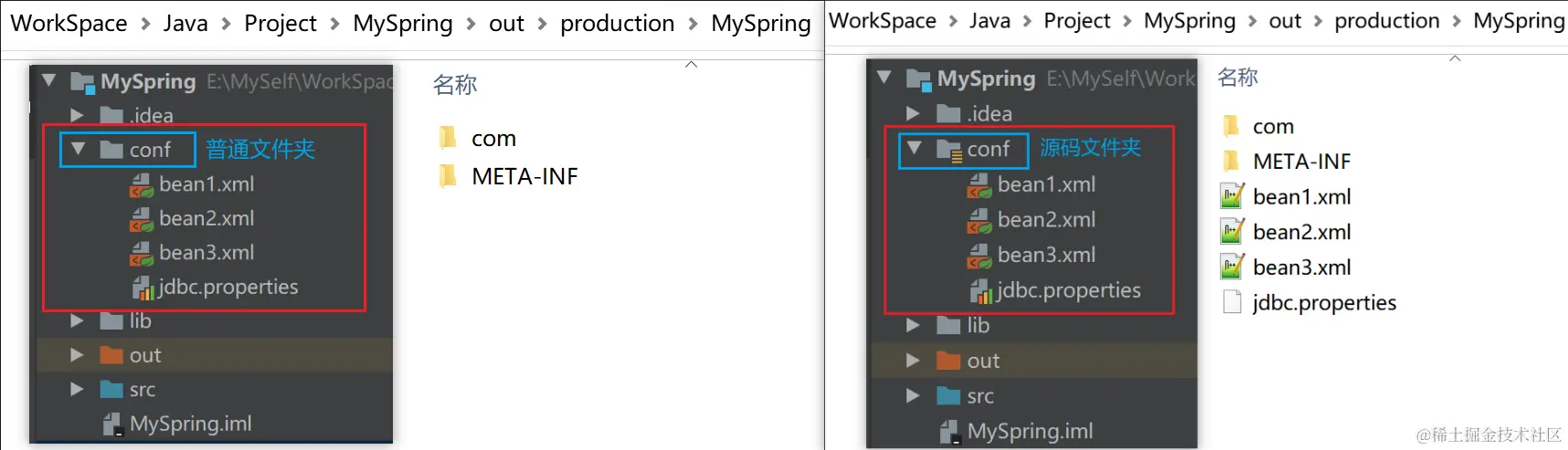Expand the out folder in the left project tree
The width and height of the screenshot is (1568, 450).
tap(77, 355)
